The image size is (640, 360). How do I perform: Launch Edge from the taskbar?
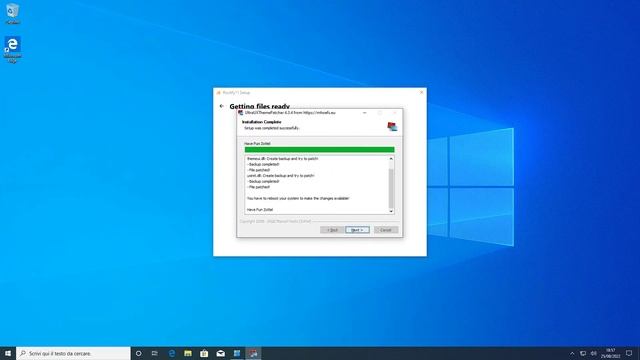[x=171, y=353]
